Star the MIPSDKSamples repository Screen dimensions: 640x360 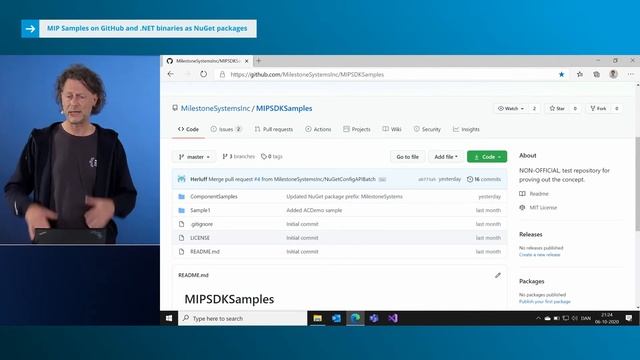click(557, 109)
